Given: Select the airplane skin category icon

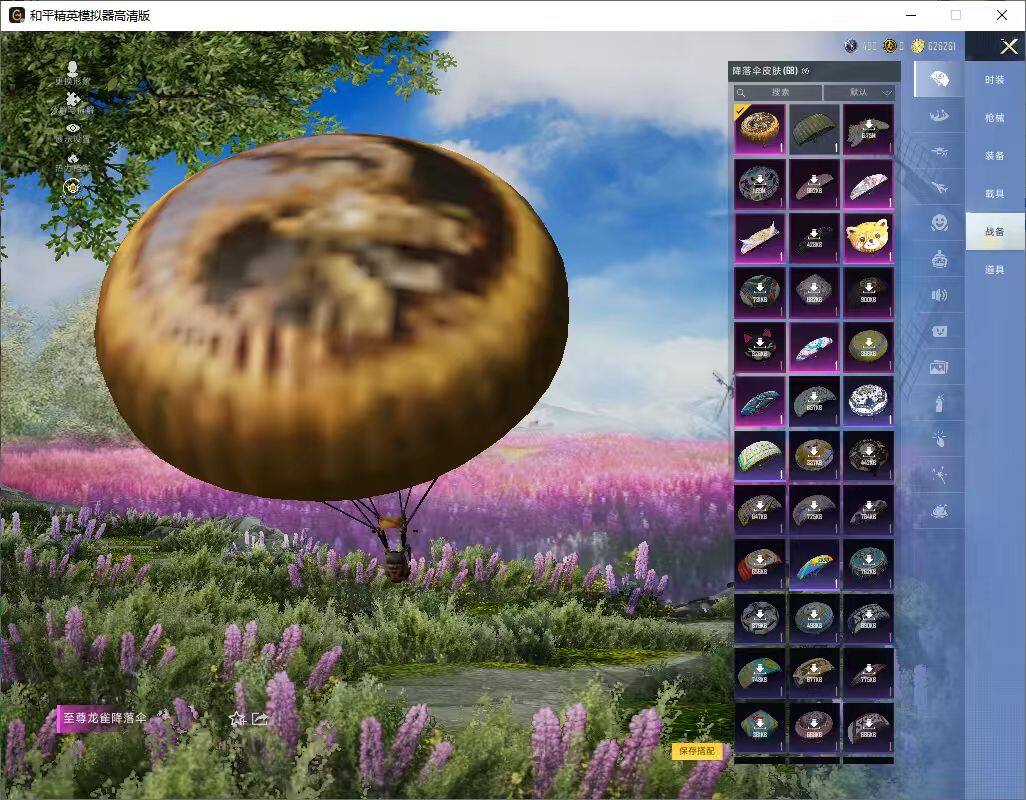Looking at the screenshot, I should pos(939,188).
